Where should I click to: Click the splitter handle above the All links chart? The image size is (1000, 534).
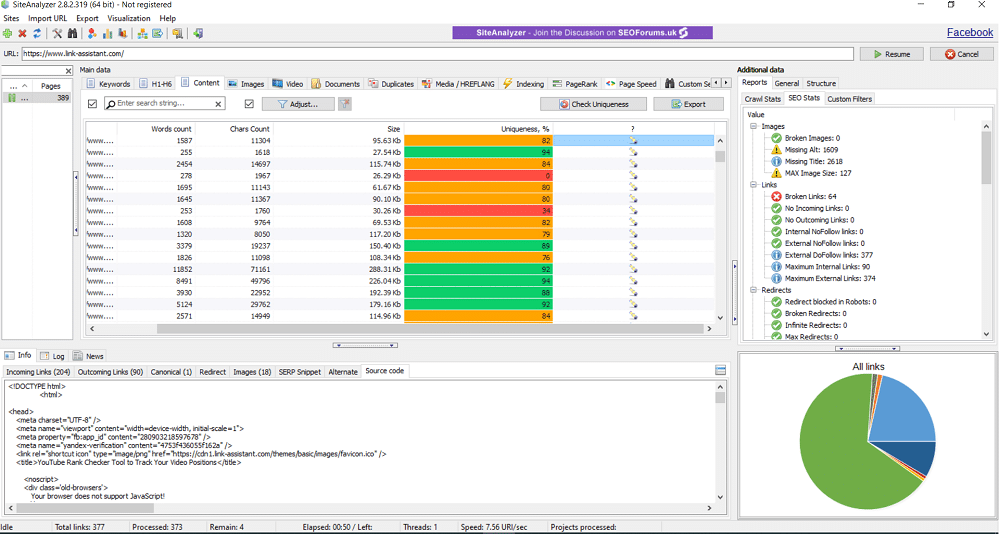click(867, 349)
